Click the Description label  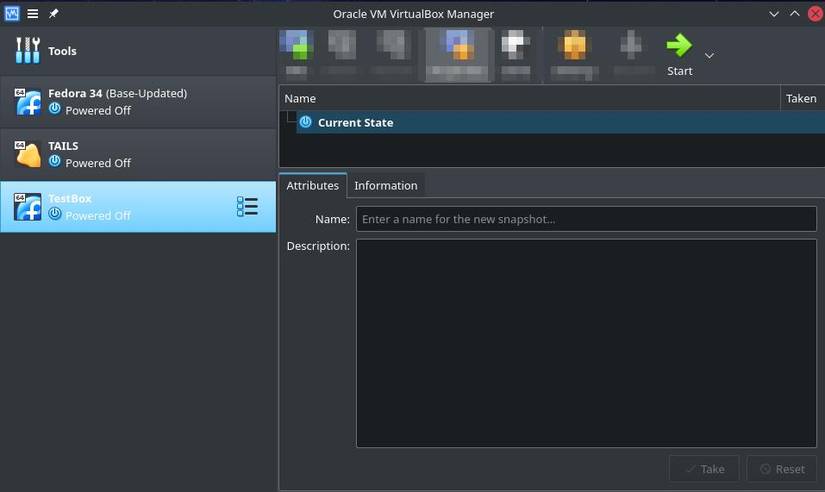point(318,246)
